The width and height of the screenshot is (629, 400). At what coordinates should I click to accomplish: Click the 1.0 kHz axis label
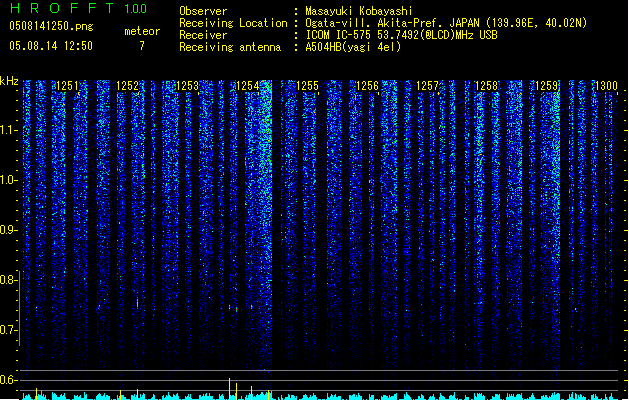[8, 180]
